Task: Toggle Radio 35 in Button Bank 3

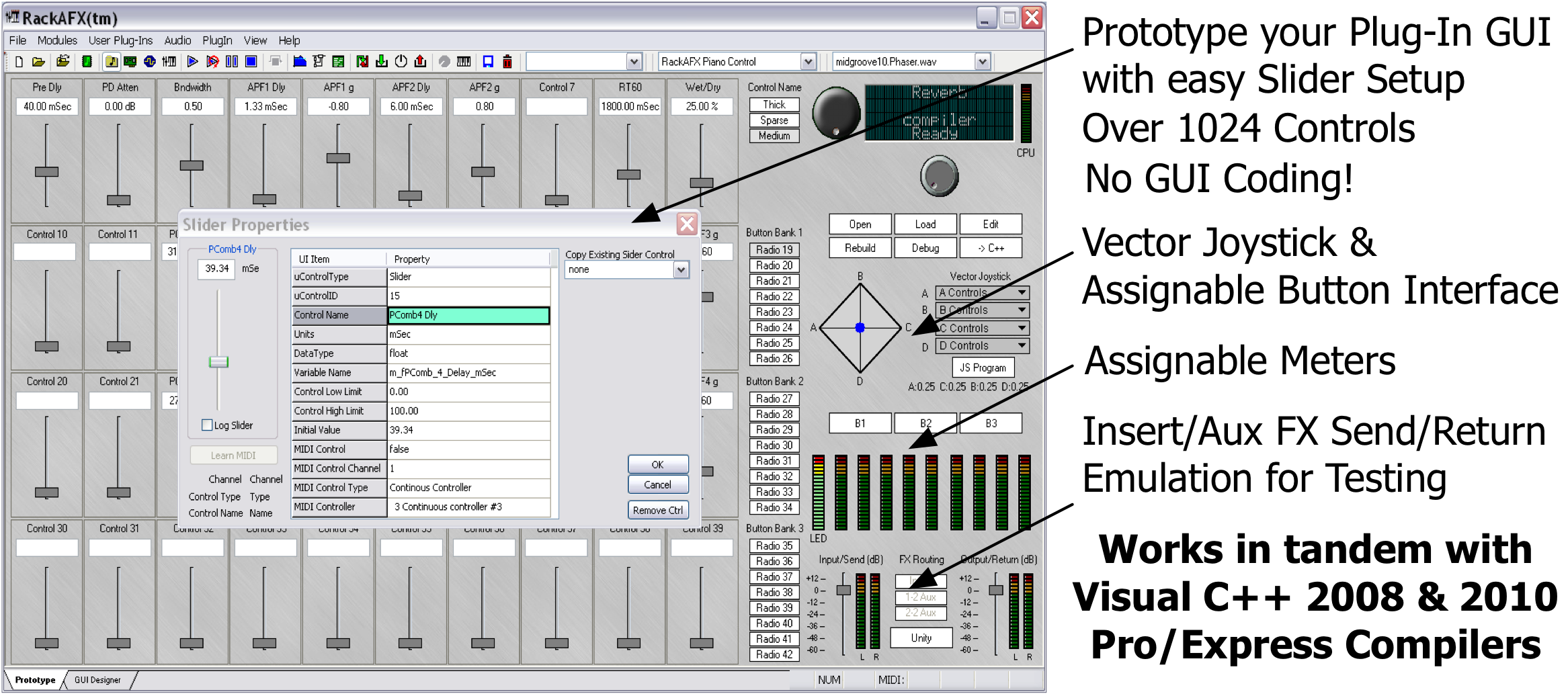Action: (x=774, y=546)
